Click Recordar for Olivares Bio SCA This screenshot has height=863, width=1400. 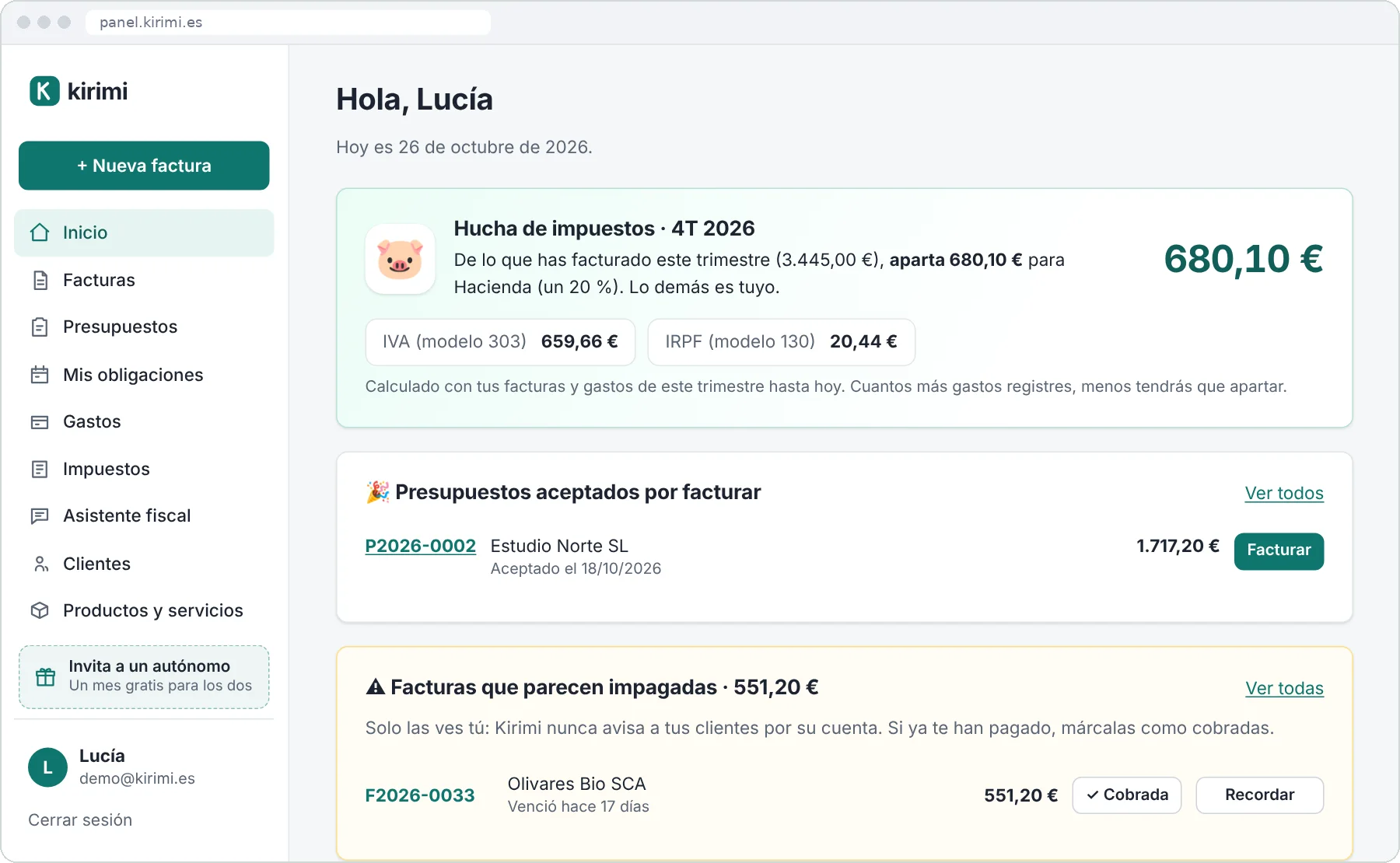[x=1259, y=795]
